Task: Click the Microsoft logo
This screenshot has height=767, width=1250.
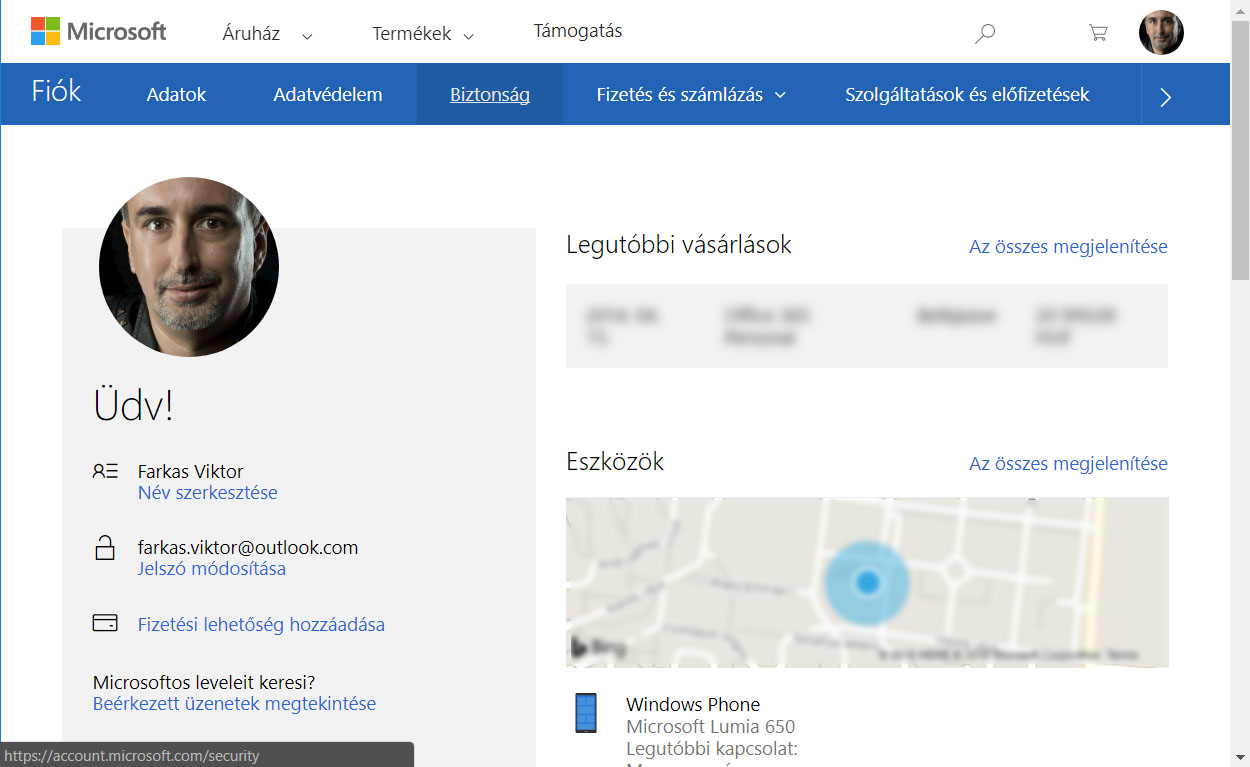Action: click(98, 31)
